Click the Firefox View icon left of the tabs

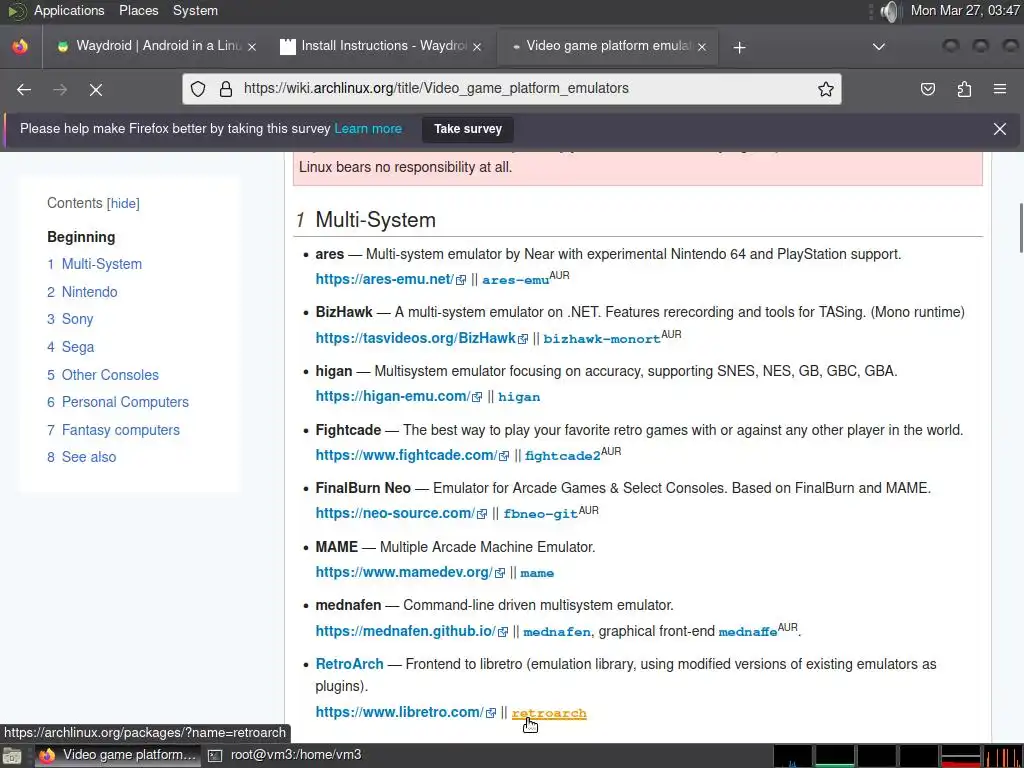(20, 46)
